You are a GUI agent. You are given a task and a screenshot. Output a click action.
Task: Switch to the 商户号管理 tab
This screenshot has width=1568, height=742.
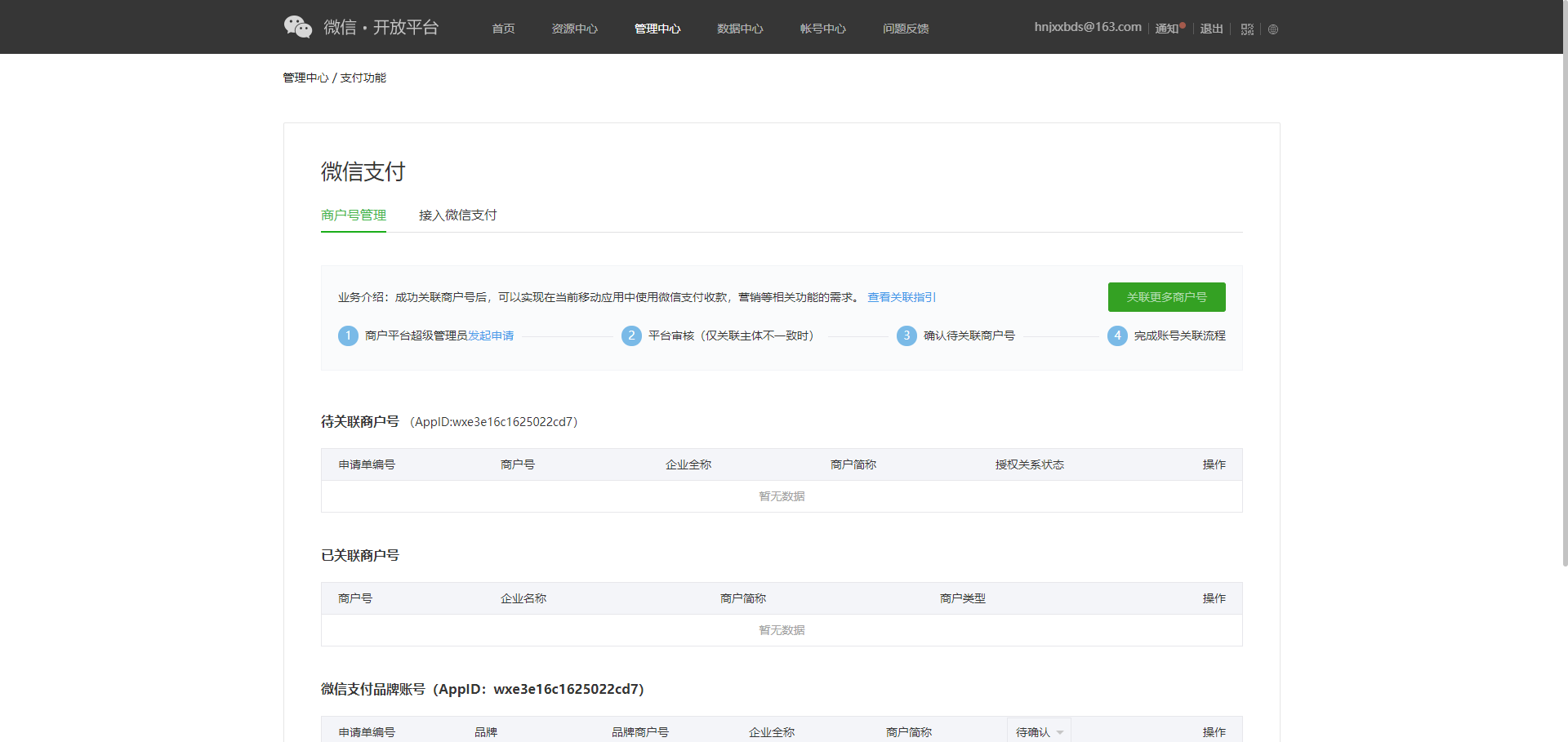354,215
